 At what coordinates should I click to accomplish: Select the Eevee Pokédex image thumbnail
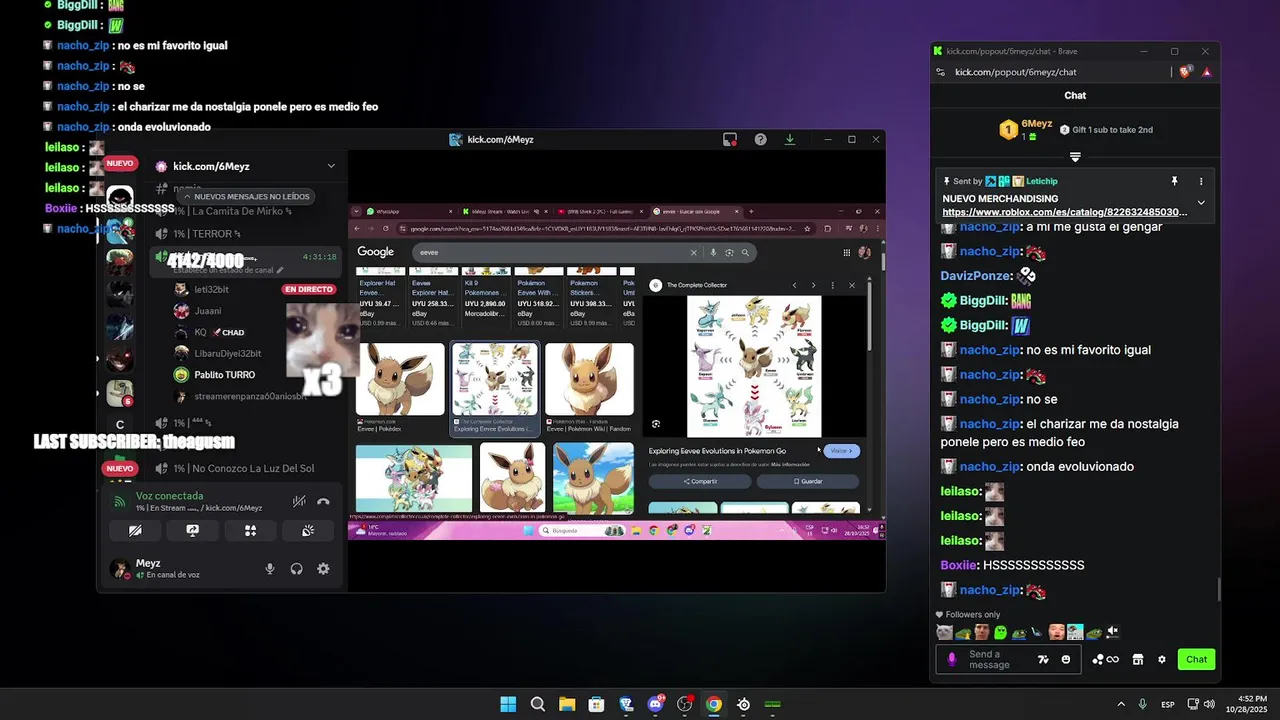click(400, 379)
